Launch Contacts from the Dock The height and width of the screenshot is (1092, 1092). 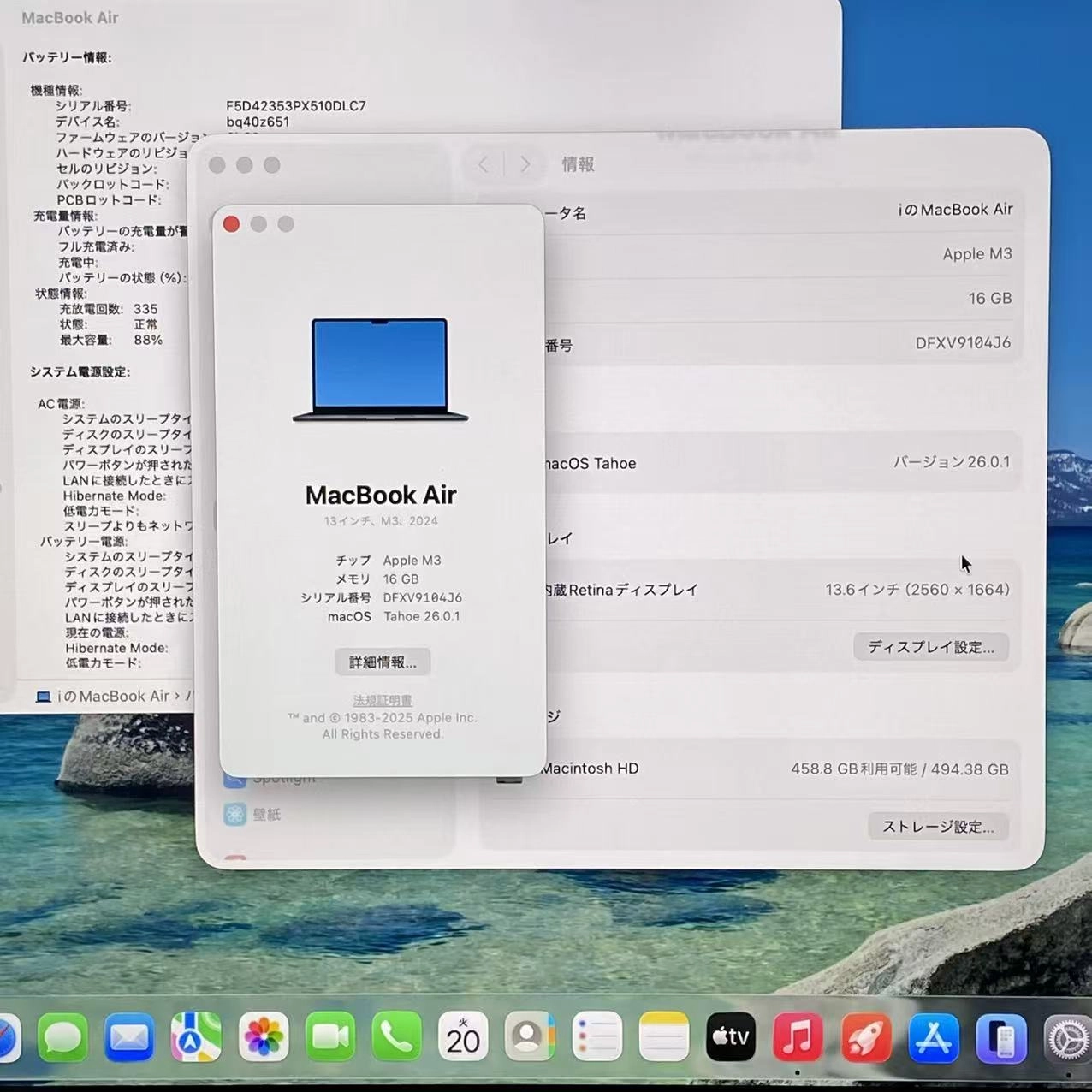530,1037
